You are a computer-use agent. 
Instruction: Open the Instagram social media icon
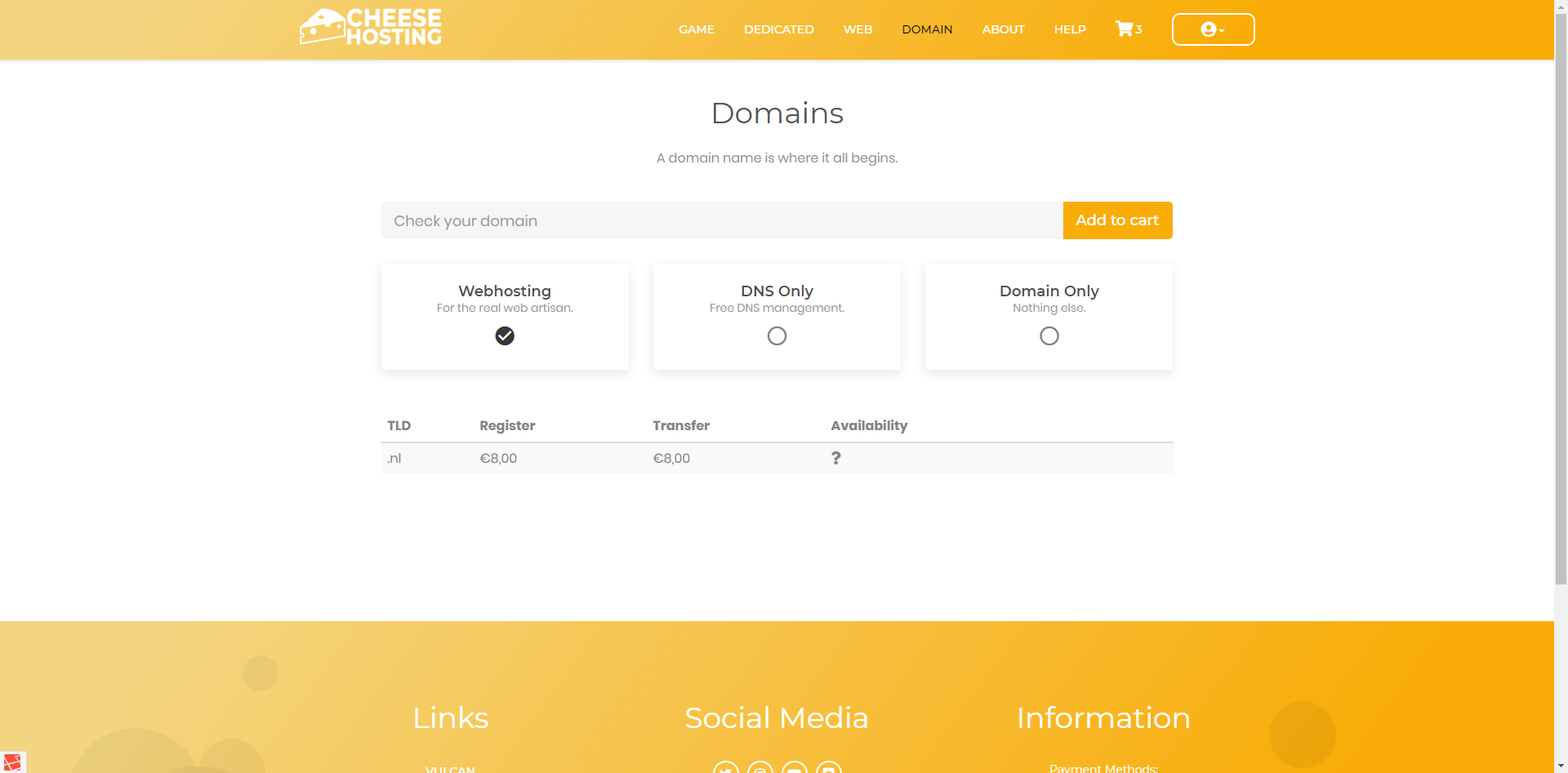[760, 768]
